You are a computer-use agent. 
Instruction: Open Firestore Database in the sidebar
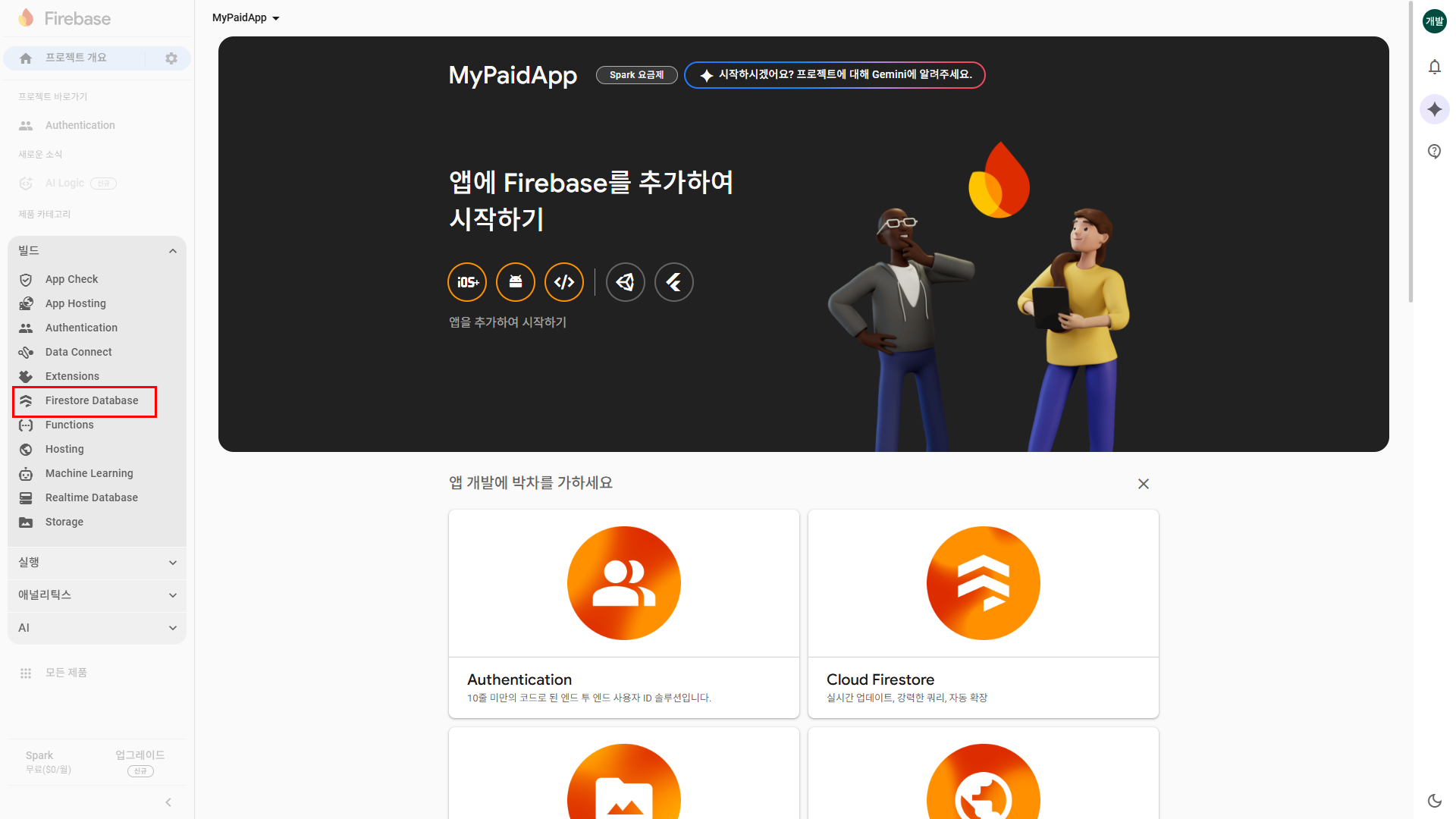click(x=91, y=400)
